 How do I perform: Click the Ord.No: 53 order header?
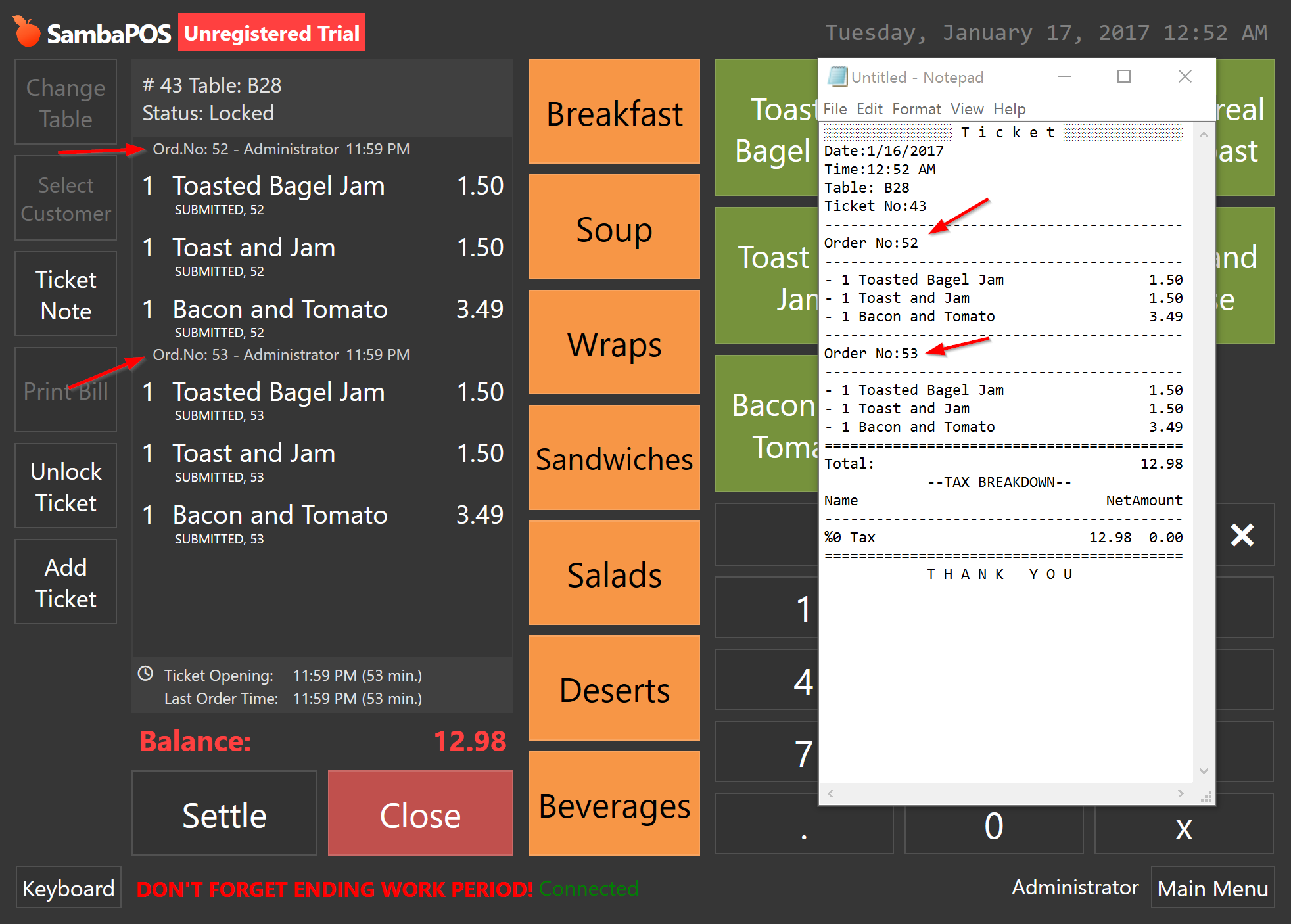[281, 355]
